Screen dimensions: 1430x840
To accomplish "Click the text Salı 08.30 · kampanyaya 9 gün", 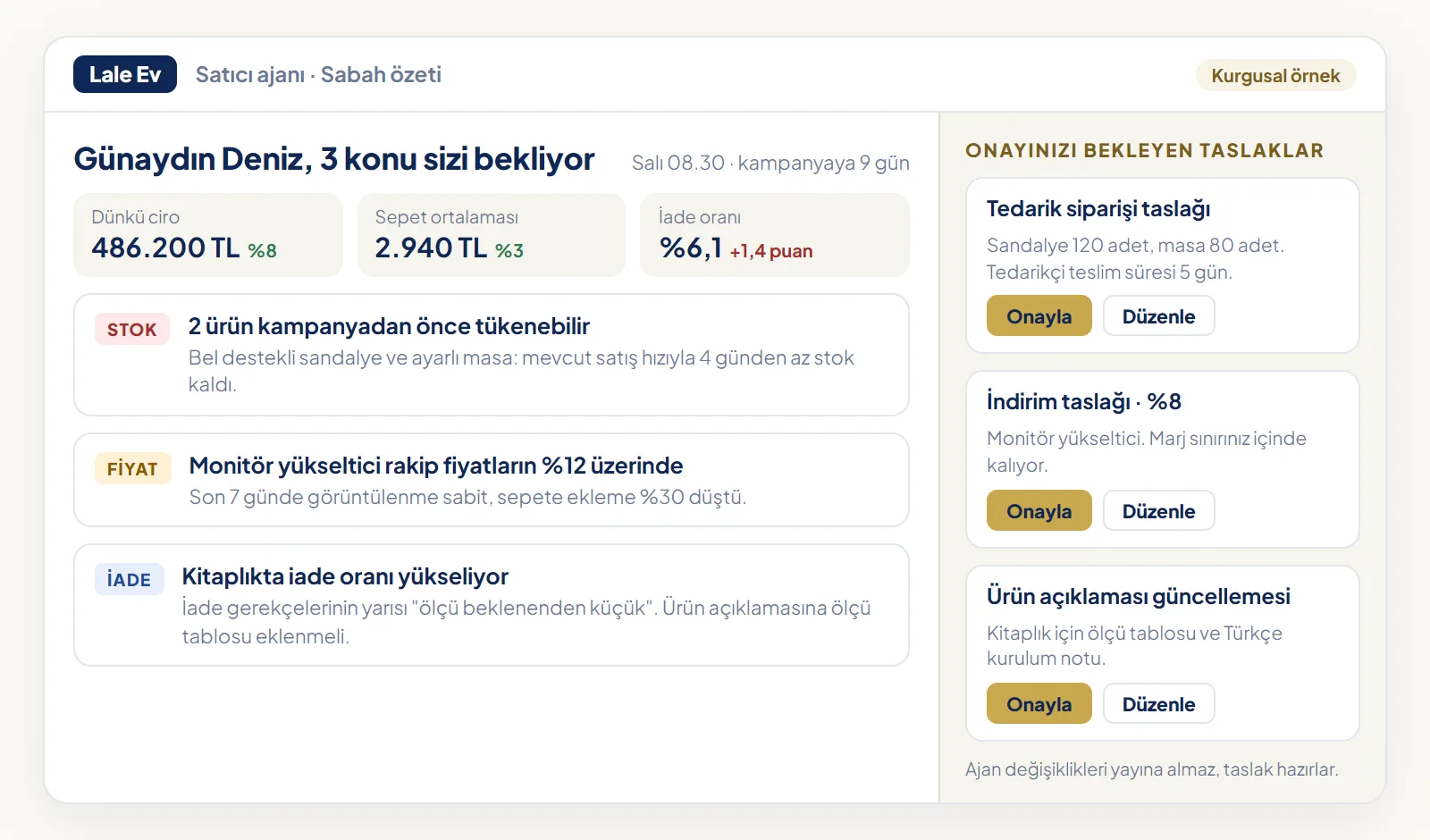I will point(770,163).
